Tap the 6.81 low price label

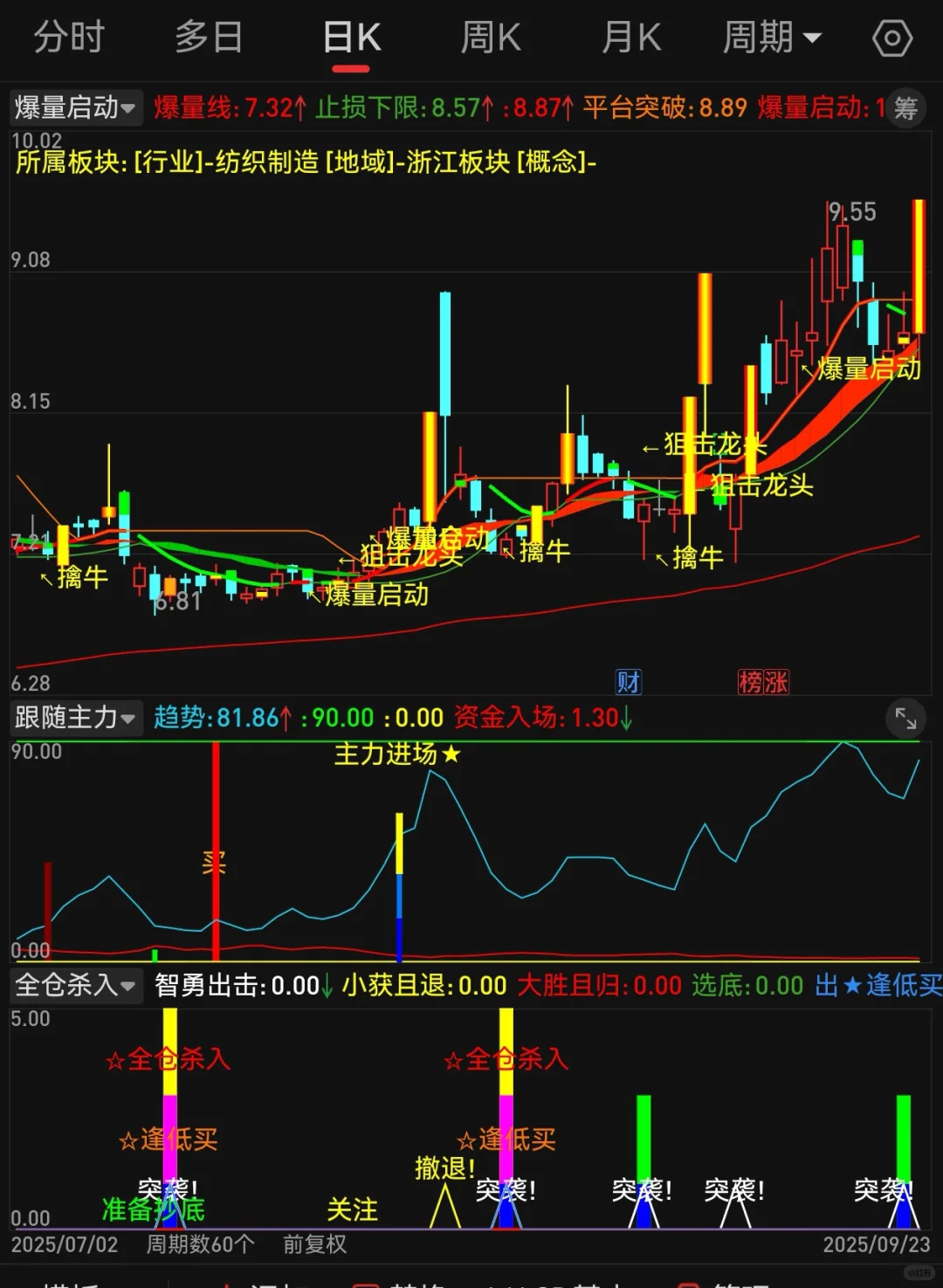coord(177,602)
